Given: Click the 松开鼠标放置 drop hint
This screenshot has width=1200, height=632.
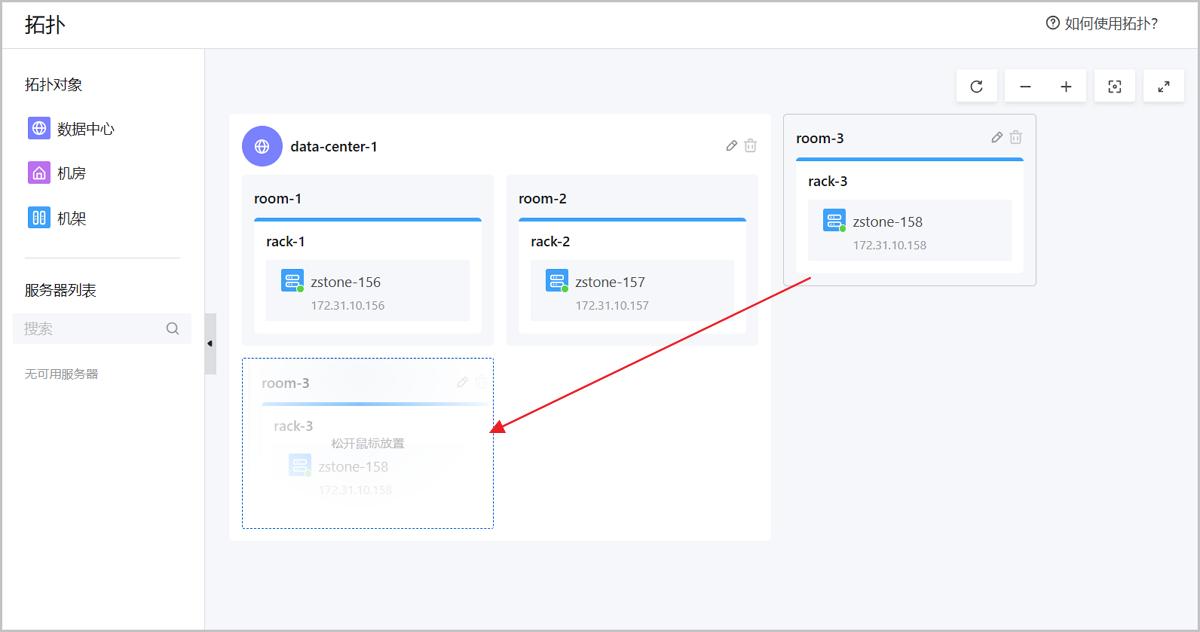Looking at the screenshot, I should click(x=368, y=443).
